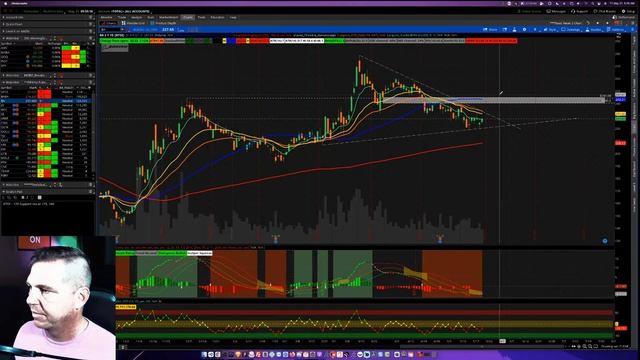The height and width of the screenshot is (360, 640).
Task: Open Scratch Pad gadget actions menu icon
Action: [x=91, y=191]
